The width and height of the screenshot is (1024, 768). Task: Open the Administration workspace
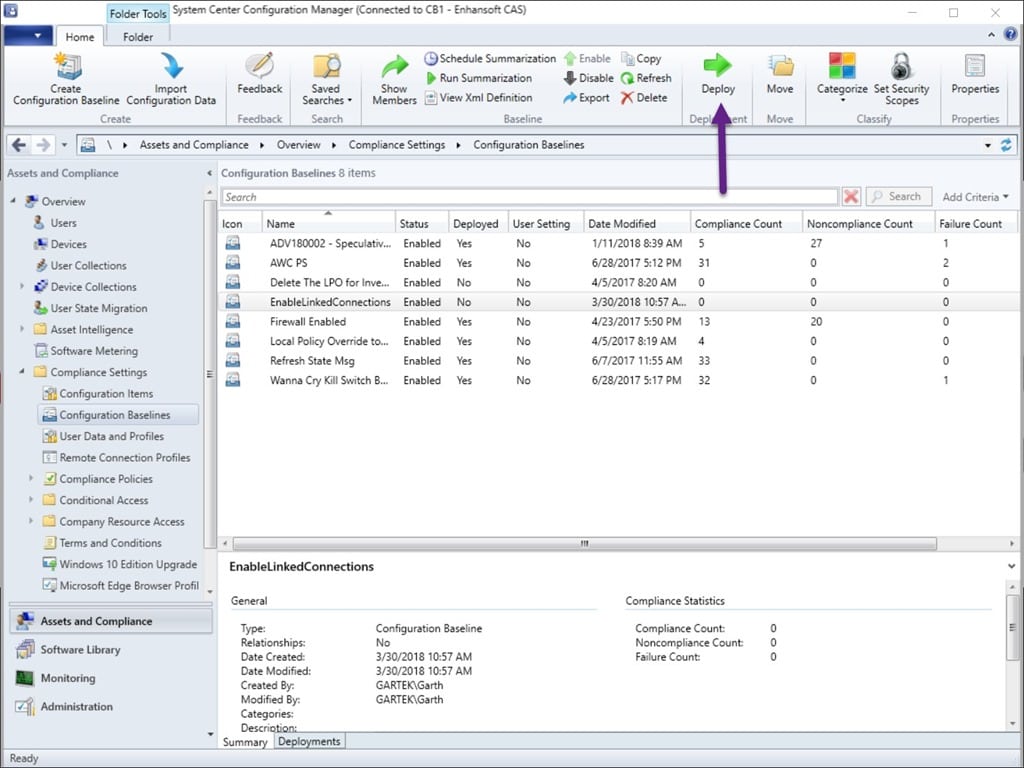[x=111, y=707]
